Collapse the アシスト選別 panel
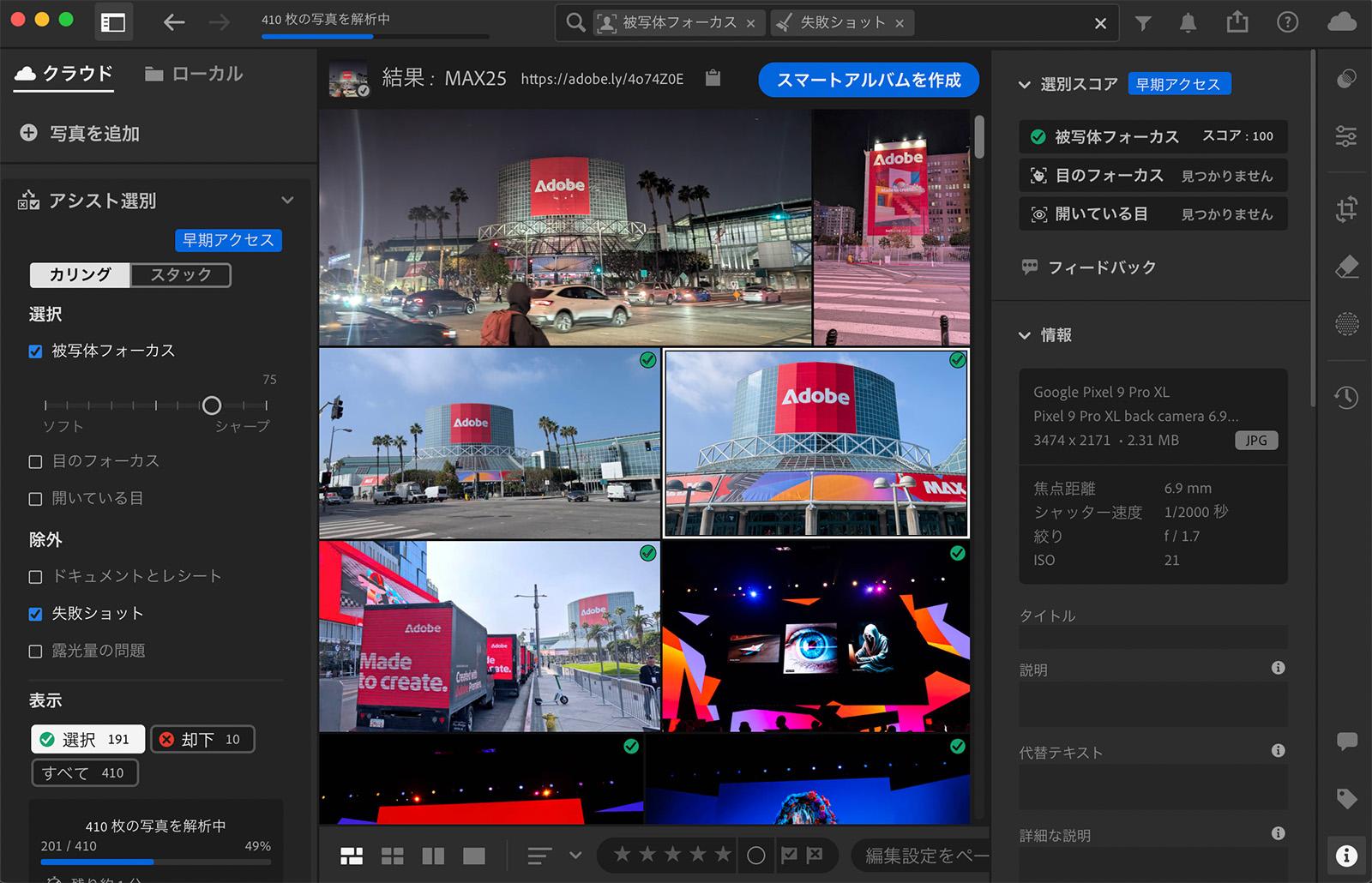This screenshot has width=1372, height=883. coord(288,199)
